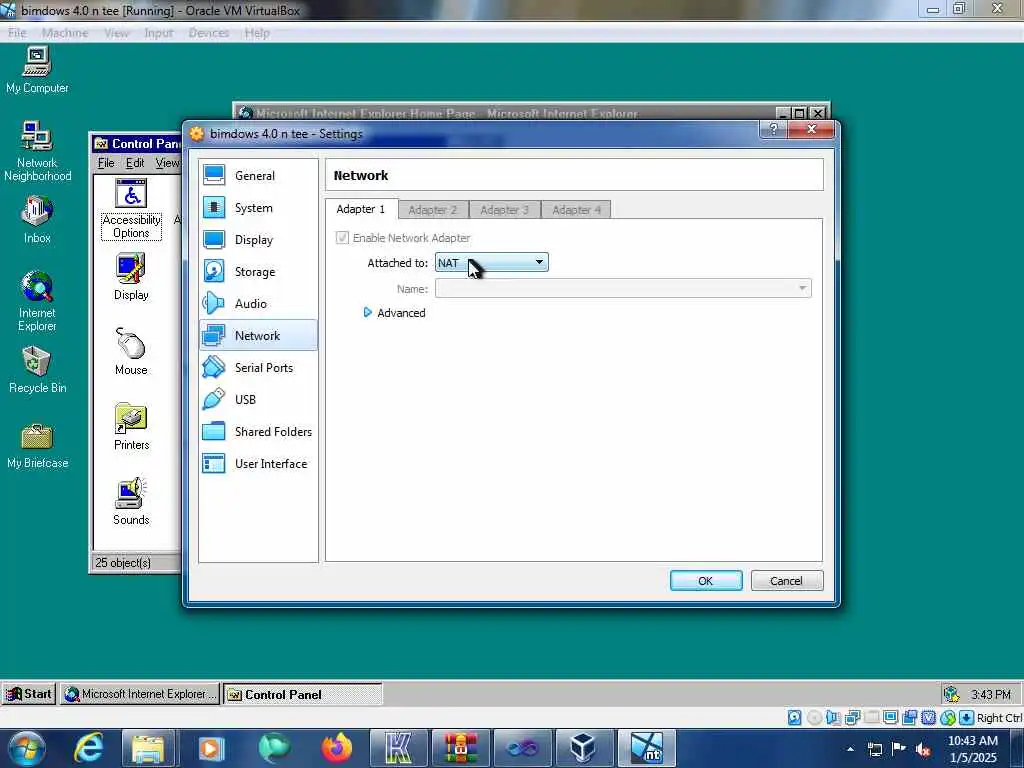Select Internet Explorer desktop icon
Screen dimensions: 1024x768
pos(37,301)
